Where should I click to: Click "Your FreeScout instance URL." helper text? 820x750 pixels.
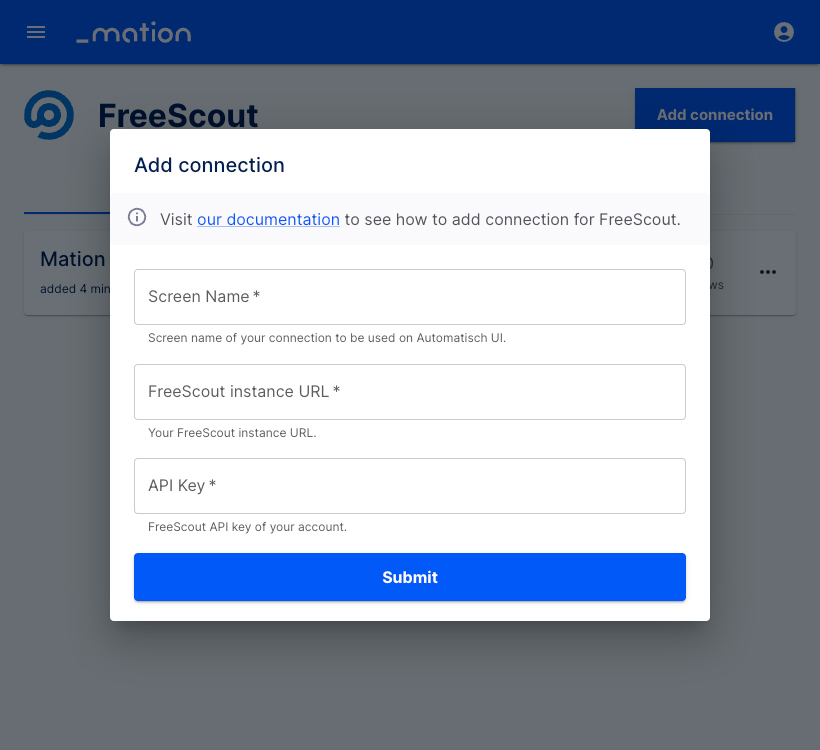232,433
